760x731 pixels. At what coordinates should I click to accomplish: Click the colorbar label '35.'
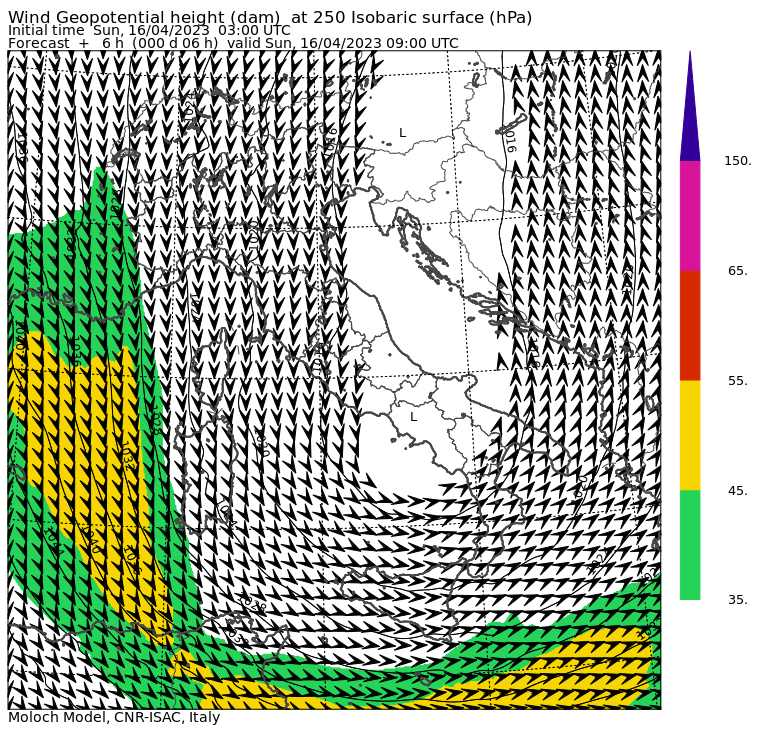(738, 600)
